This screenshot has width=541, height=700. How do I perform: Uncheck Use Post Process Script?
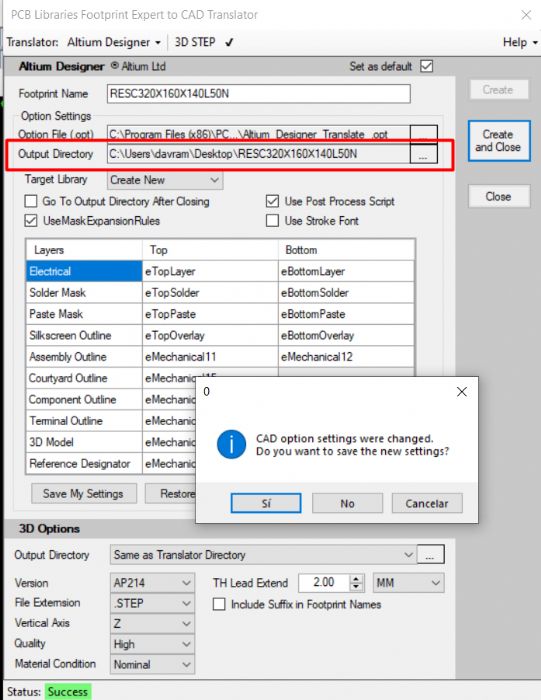(x=272, y=201)
